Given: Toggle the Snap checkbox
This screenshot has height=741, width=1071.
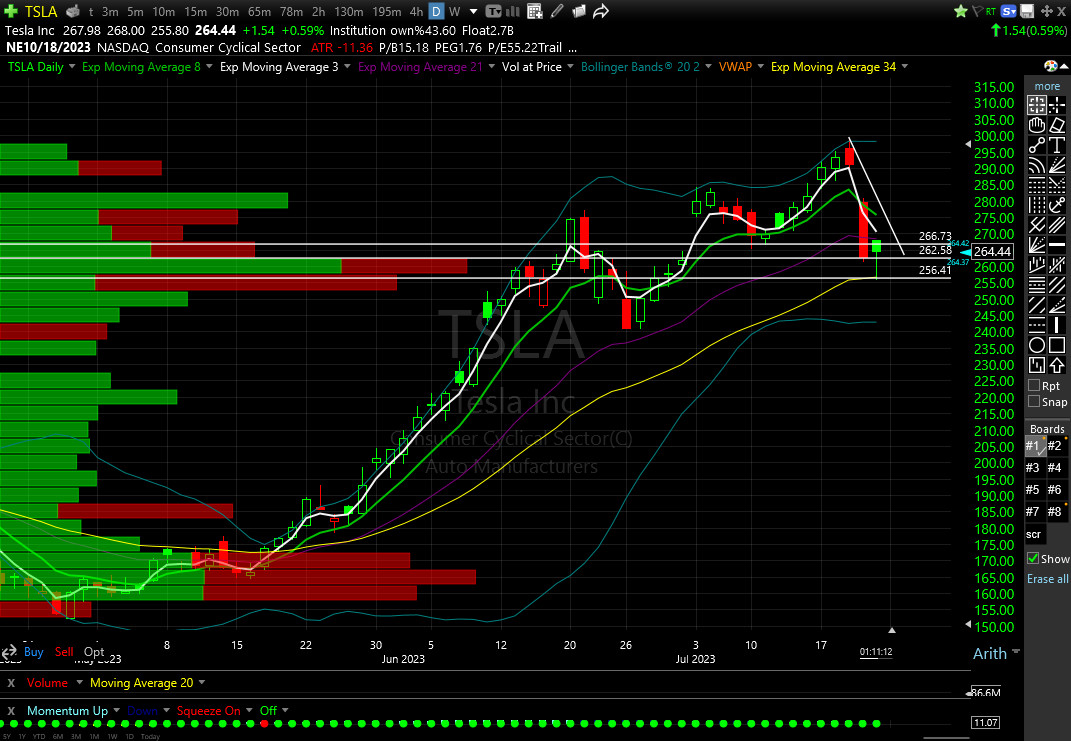Looking at the screenshot, I should click(1034, 402).
